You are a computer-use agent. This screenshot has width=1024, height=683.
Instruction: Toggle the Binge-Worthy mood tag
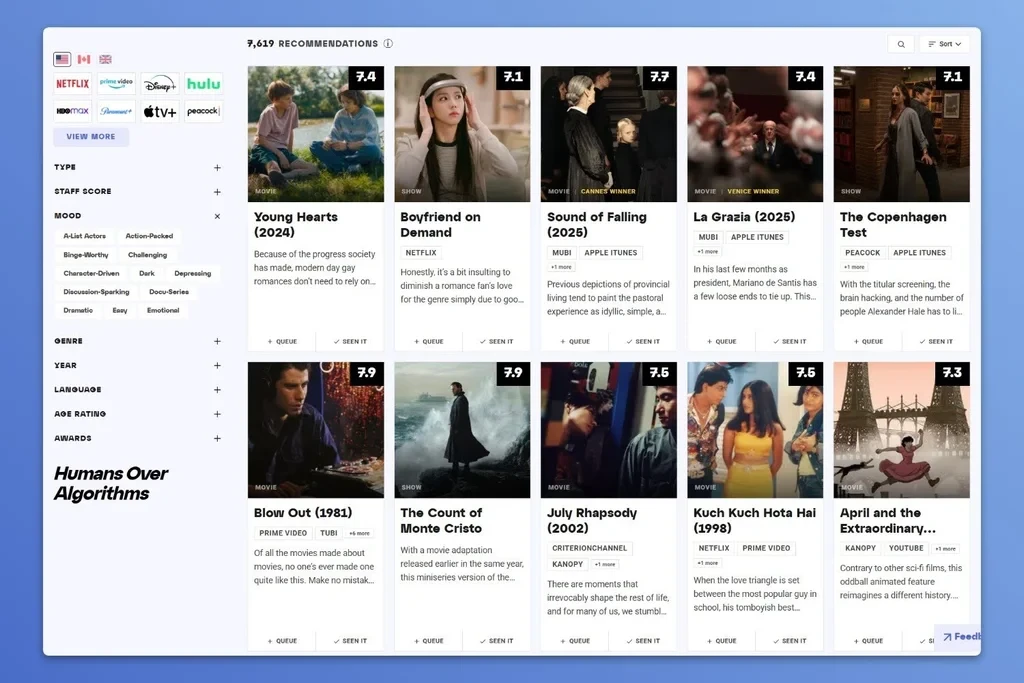(86, 255)
